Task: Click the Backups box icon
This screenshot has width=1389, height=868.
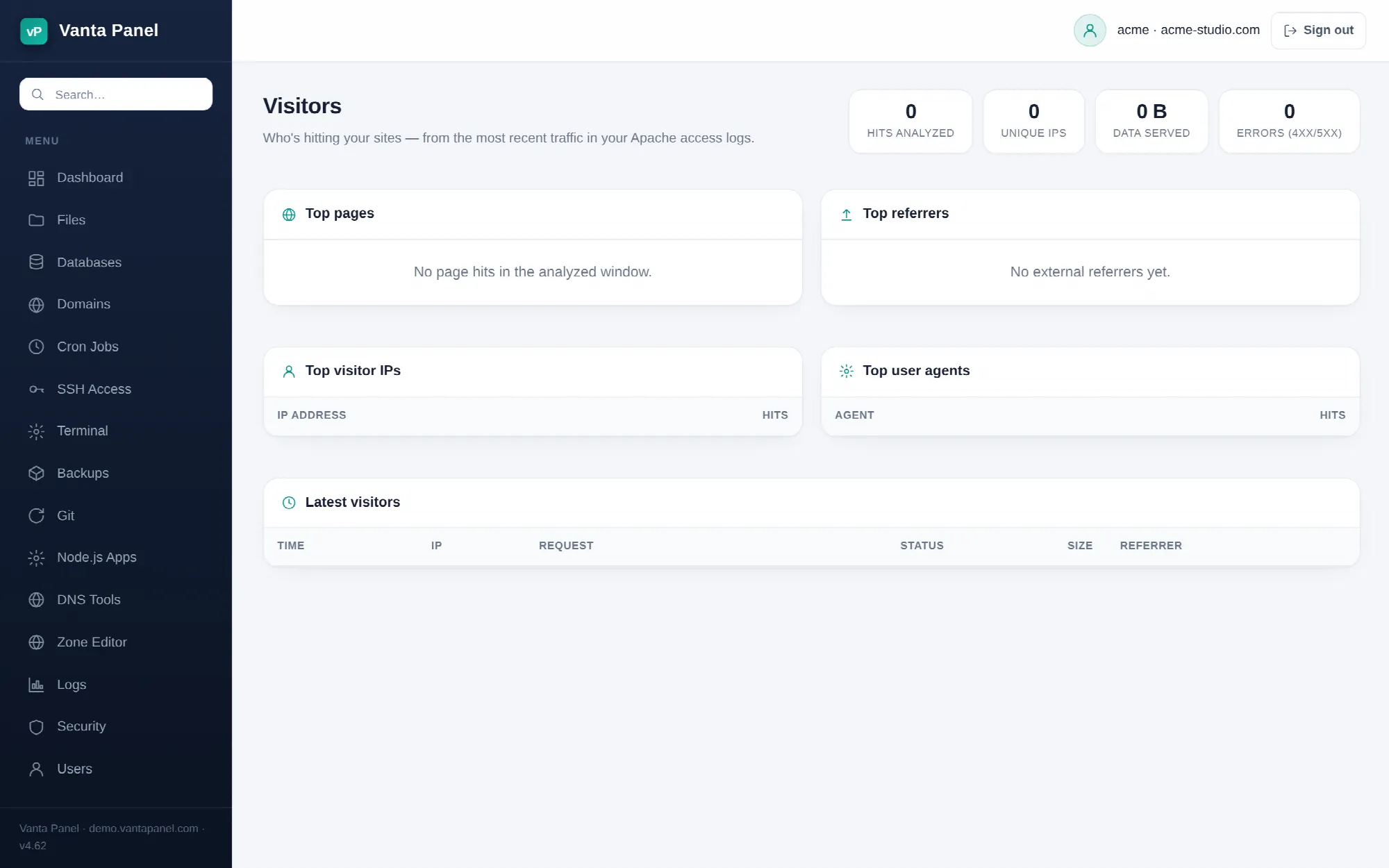Action: tap(36, 474)
